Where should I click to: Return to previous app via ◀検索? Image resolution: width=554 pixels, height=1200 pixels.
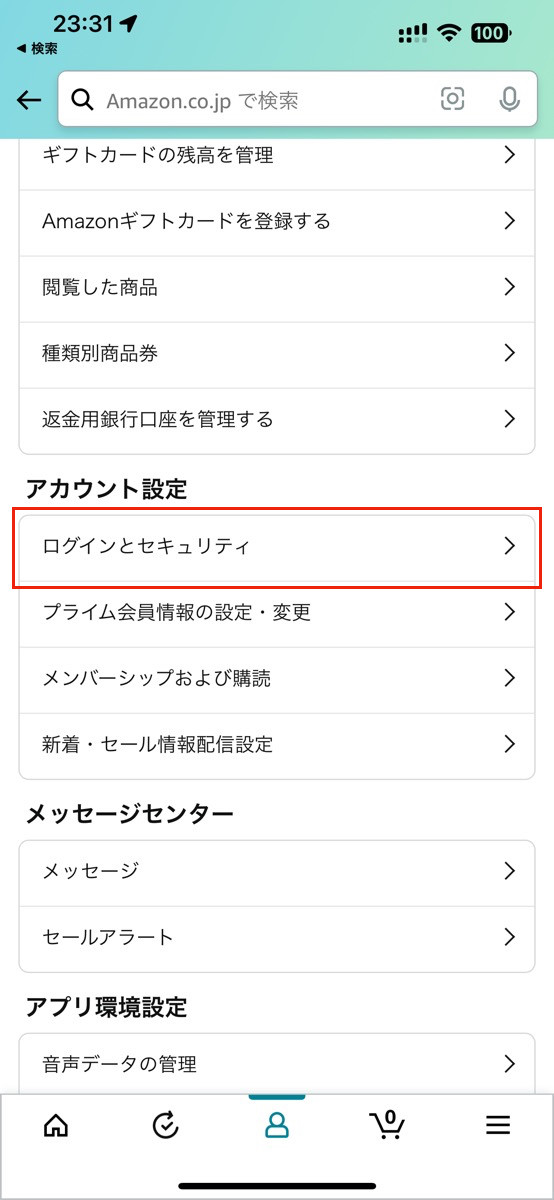coord(37,48)
